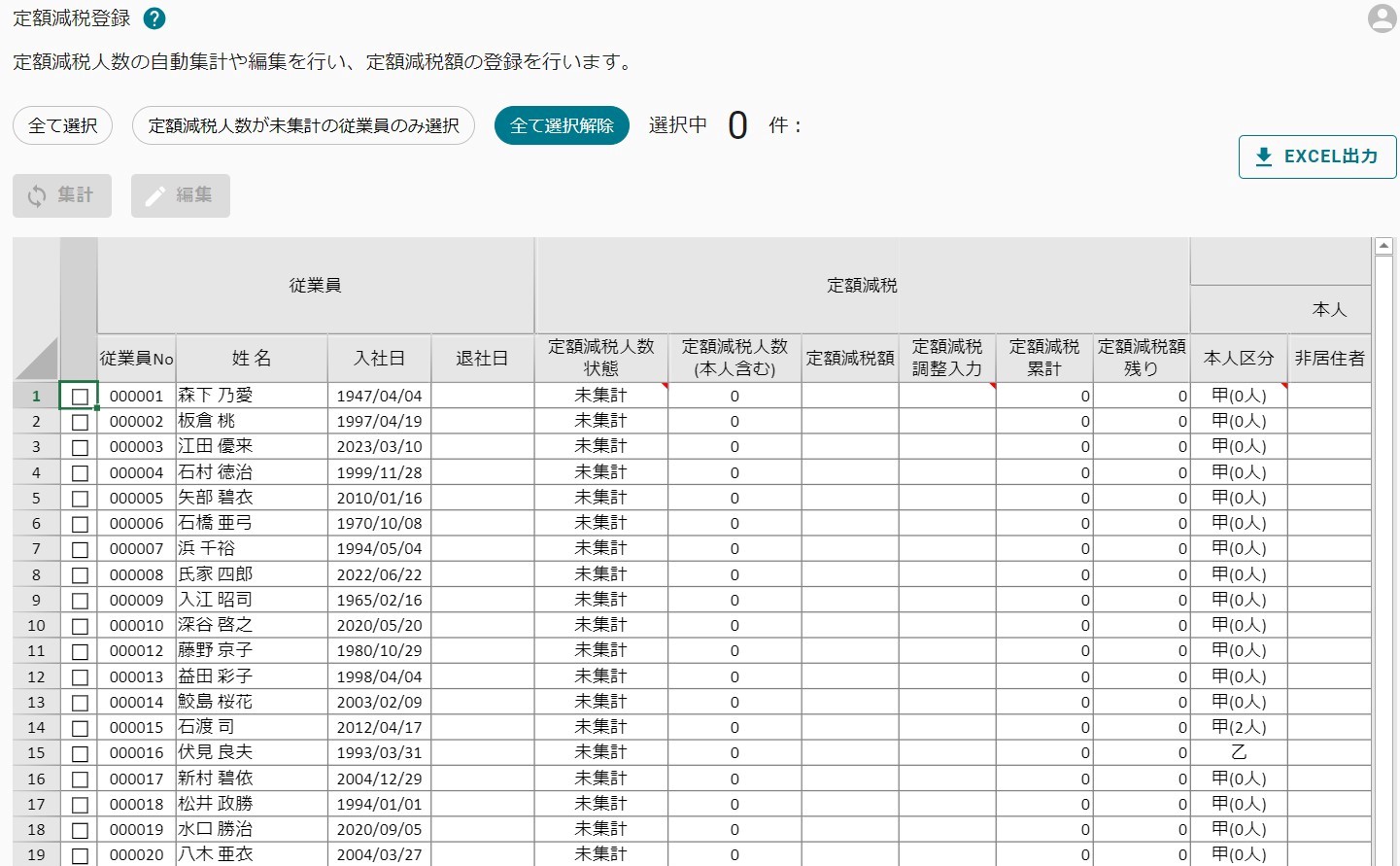Click the 姓名 column header
The width and height of the screenshot is (1400, 866).
pos(252,358)
